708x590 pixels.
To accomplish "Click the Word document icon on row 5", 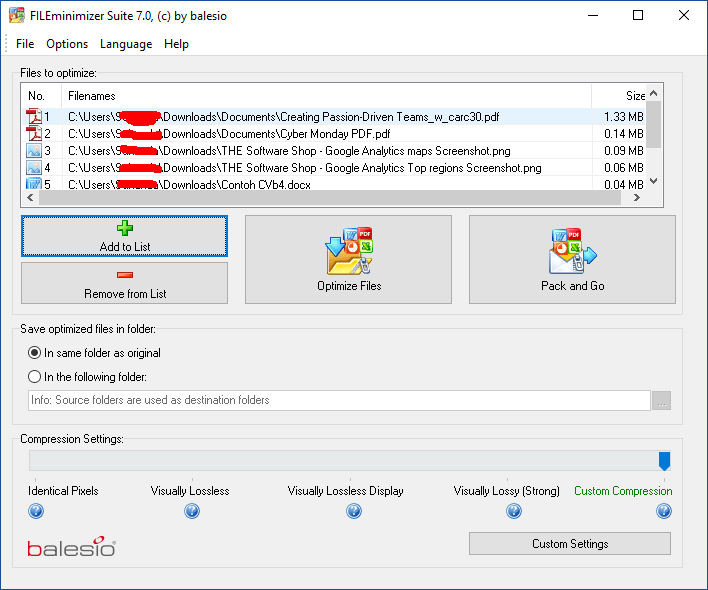I will [x=33, y=183].
